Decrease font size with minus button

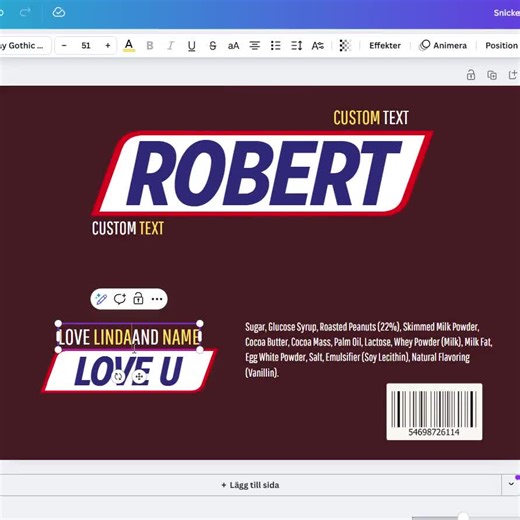tap(64, 45)
